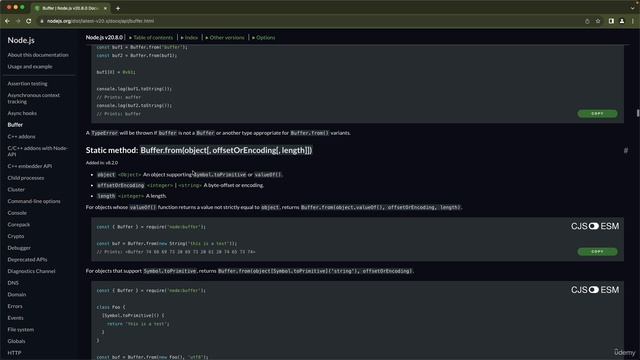Open Debugger page

[x=19, y=248]
